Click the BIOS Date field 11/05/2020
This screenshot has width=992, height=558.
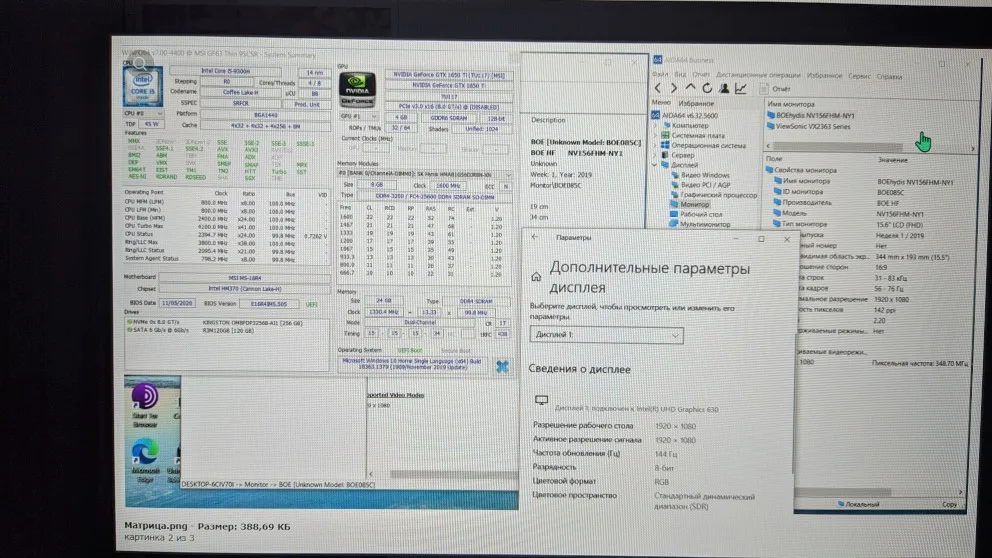click(177, 303)
